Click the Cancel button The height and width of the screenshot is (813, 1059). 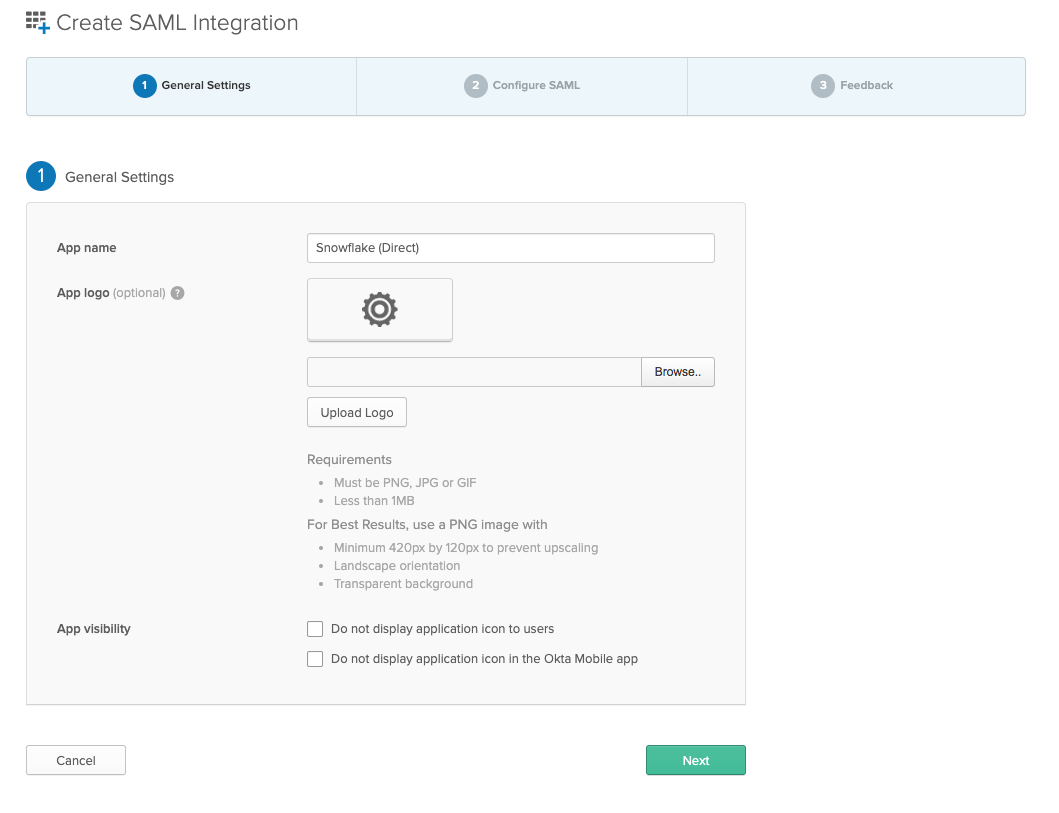click(x=76, y=760)
